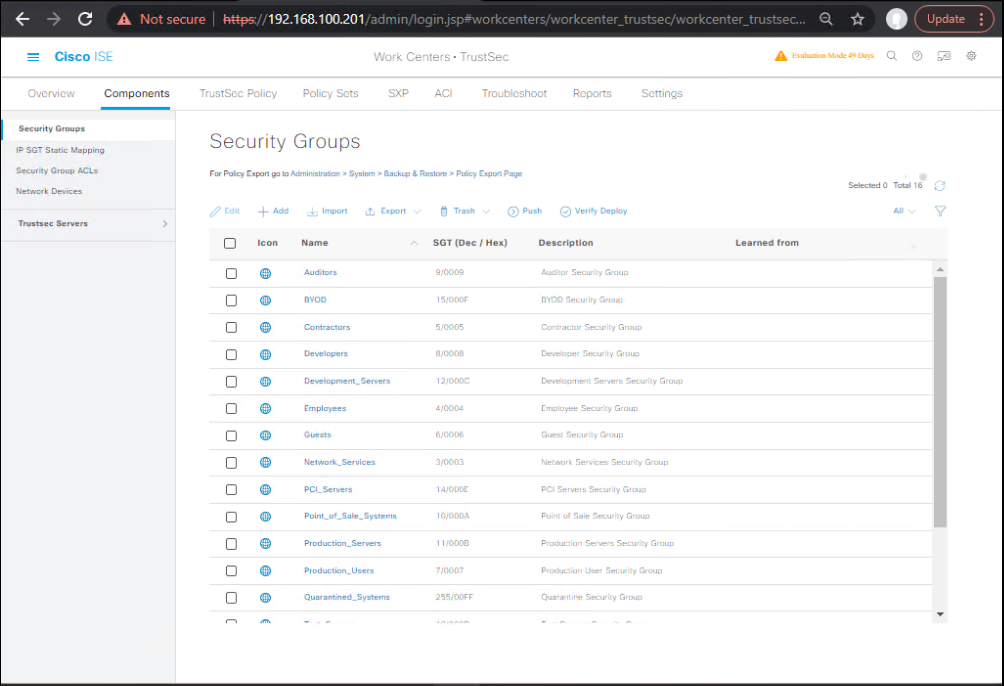Open the Export dropdown

point(393,211)
